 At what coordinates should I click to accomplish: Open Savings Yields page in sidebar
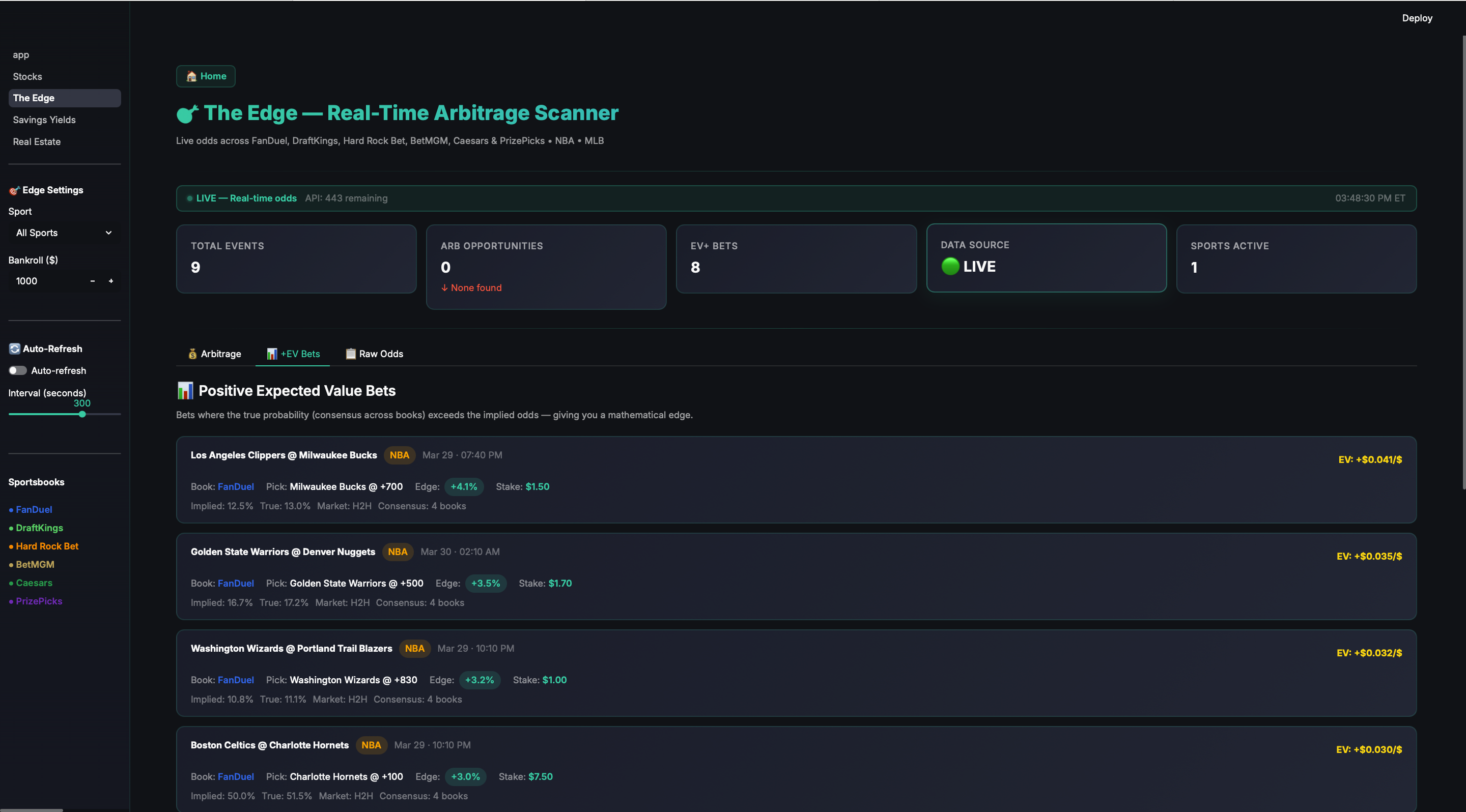(x=44, y=120)
